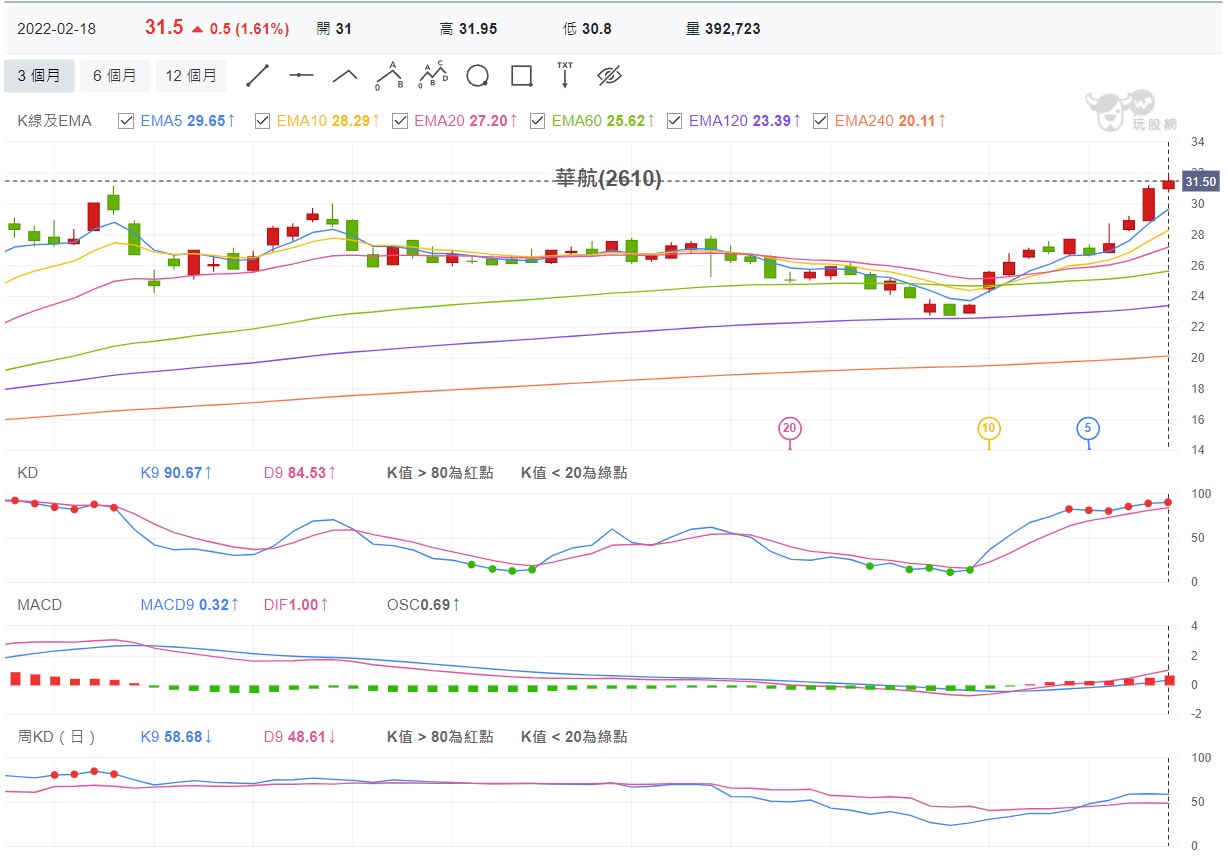Select the rectangle drawing tool

coord(521,76)
